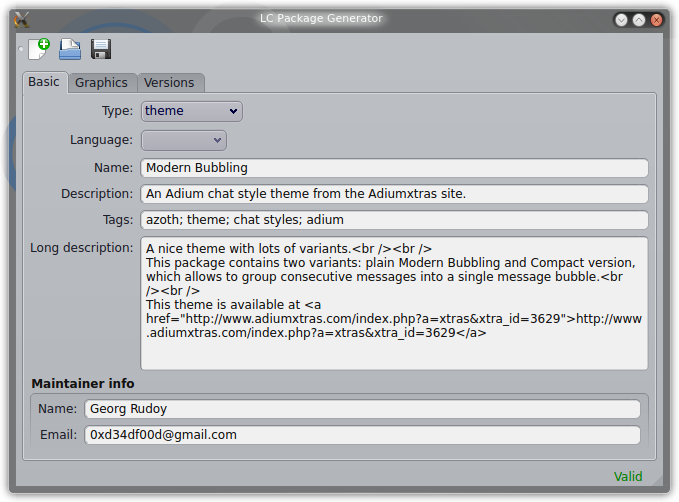Screen dimensions: 679x502
Task: Open a package file via the toolbar icon
Action: click(x=70, y=49)
